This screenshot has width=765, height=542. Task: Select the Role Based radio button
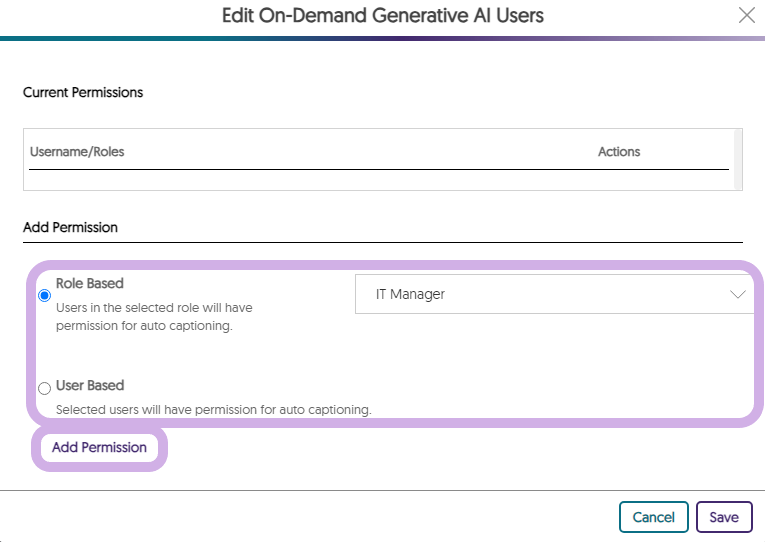point(44,296)
